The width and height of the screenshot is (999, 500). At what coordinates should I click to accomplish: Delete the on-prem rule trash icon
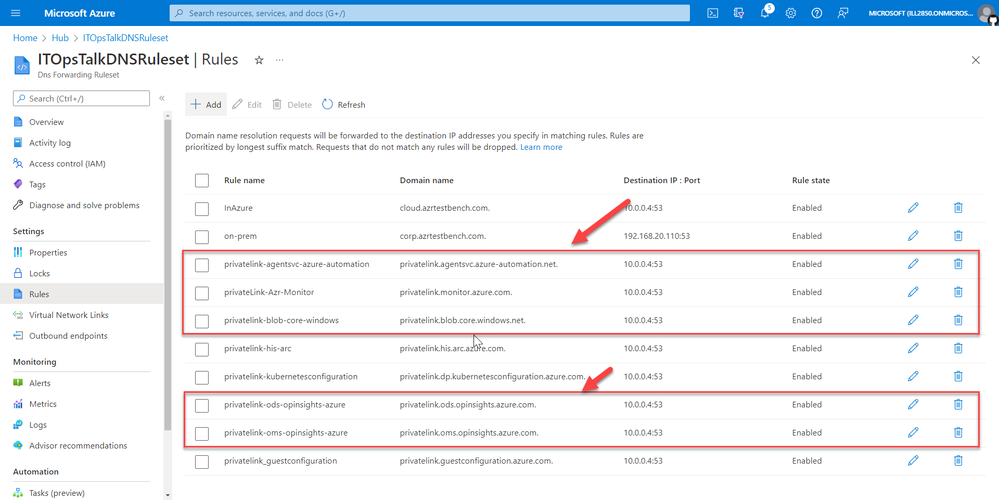point(958,236)
